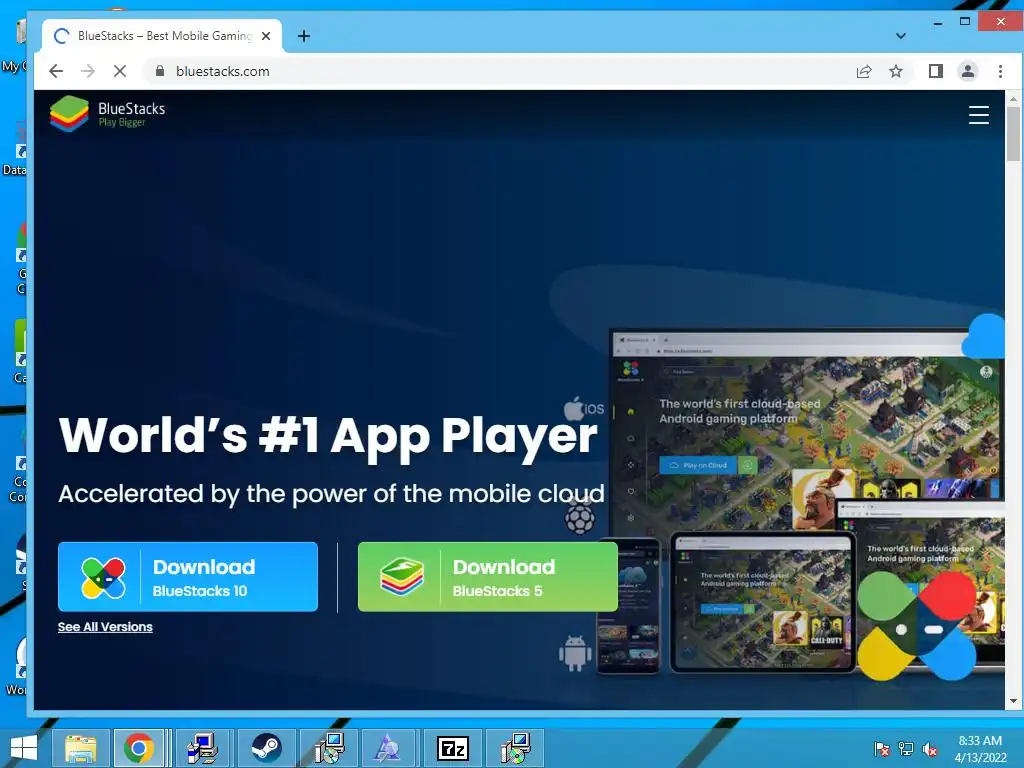Click the BlueStacks logo in page header
Screen dimensions: 1024x768
(x=108, y=114)
